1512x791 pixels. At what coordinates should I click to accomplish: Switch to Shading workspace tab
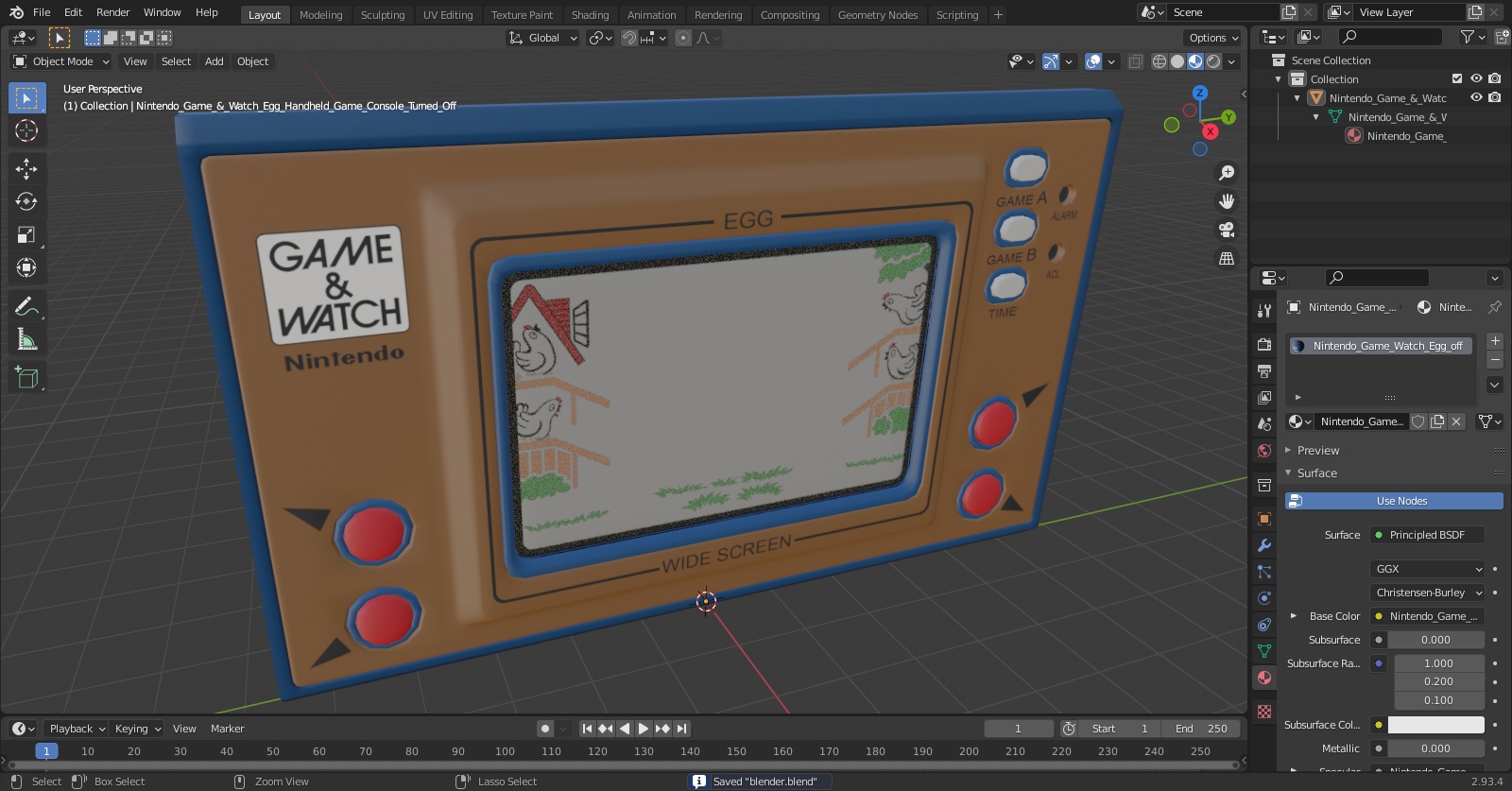coord(590,15)
